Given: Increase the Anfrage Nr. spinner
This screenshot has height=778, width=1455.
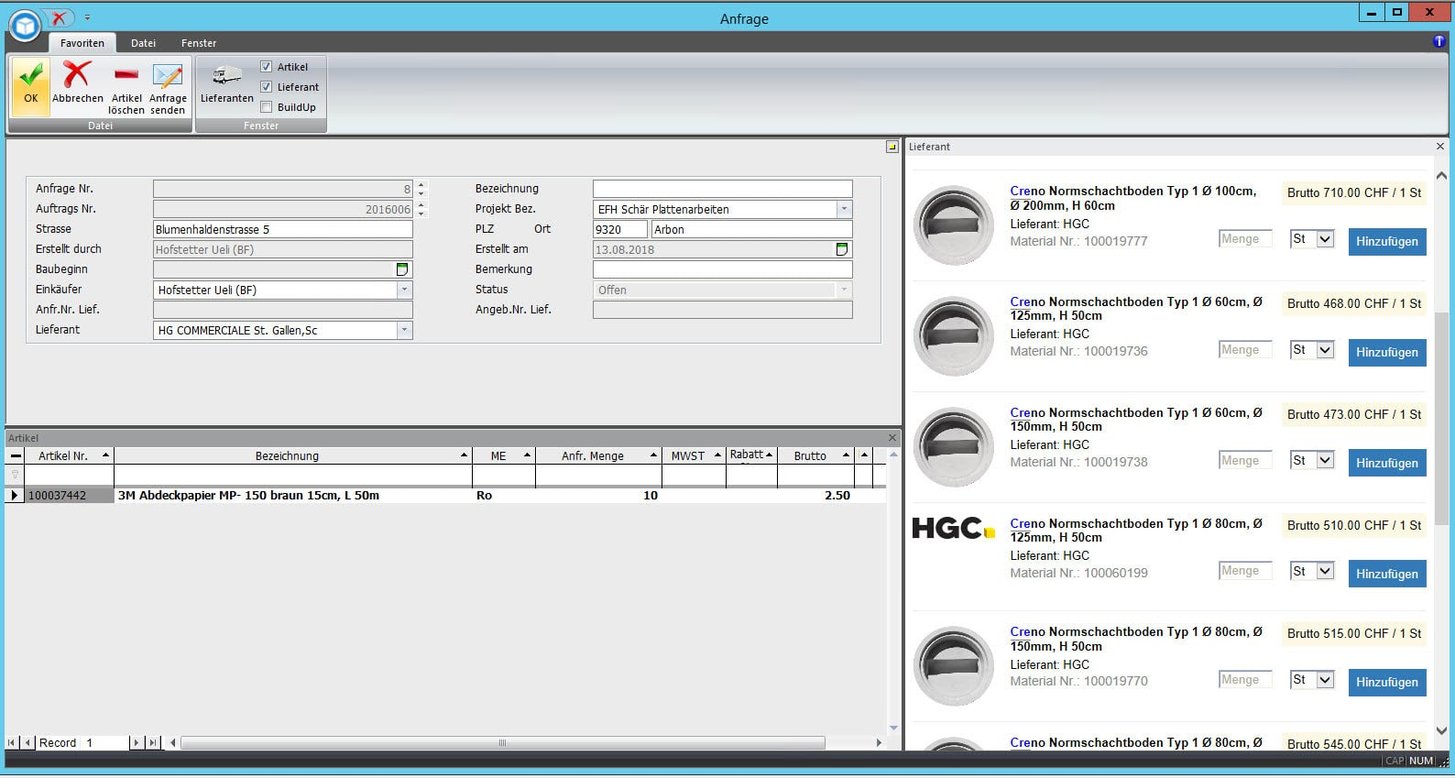Looking at the screenshot, I should coord(421,185).
